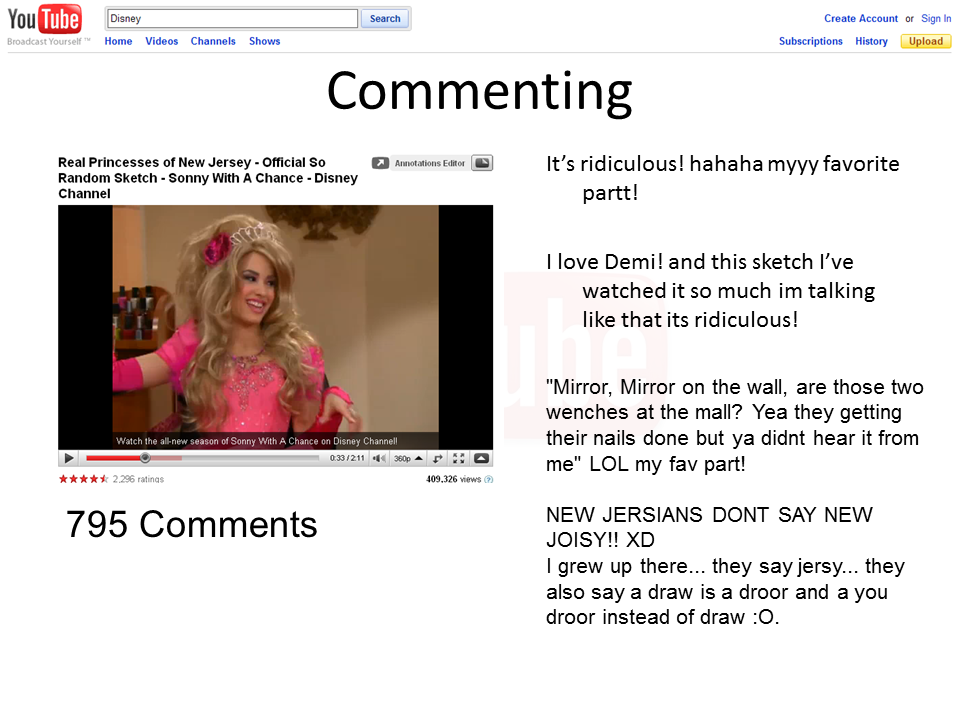This screenshot has width=960, height=720.
Task: Click the play button on the video player
Action: click(x=70, y=458)
